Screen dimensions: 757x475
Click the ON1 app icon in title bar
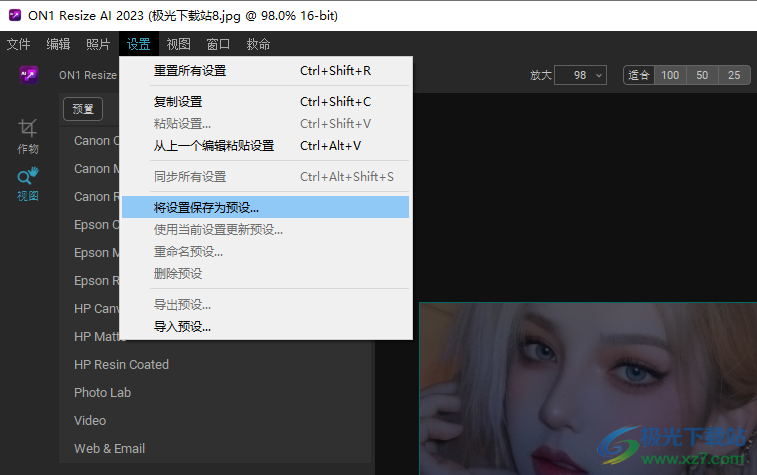pos(15,15)
